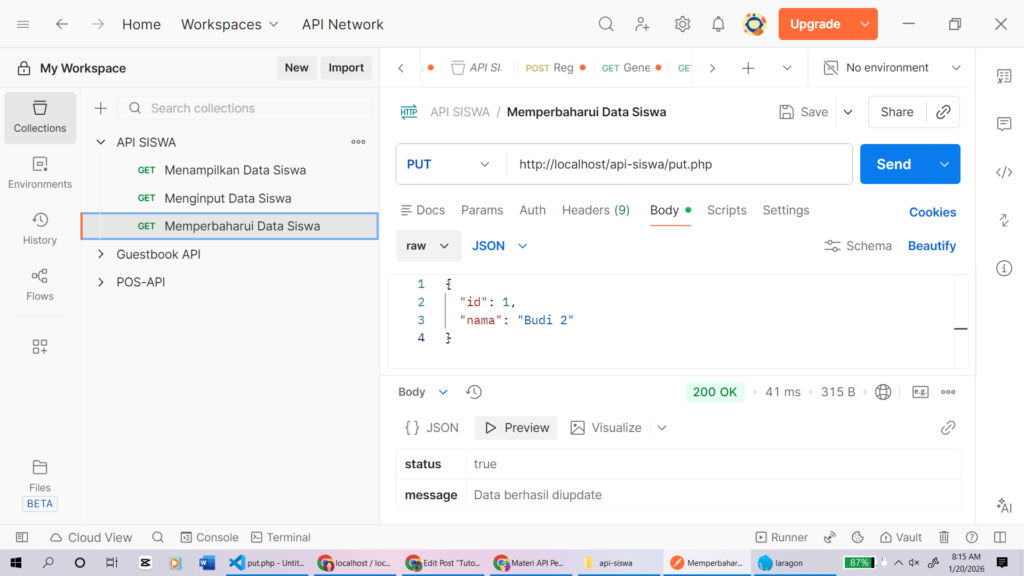Screen dimensions: 1024x576
Task: Click the invite collaborators icon
Action: pos(643,24)
